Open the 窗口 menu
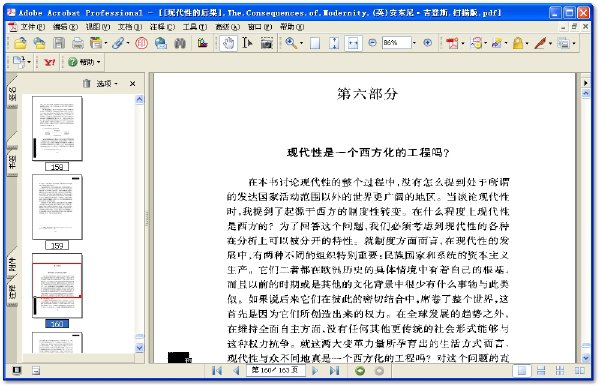 pyautogui.click(x=260, y=27)
